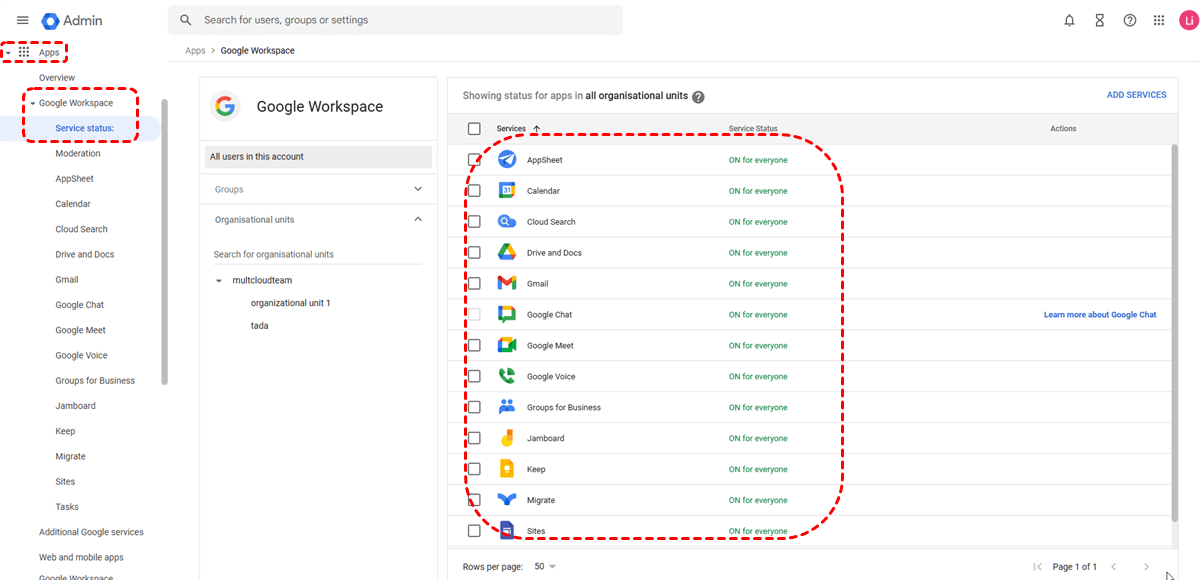Click the Sites service icon
This screenshot has height=580, width=1200.
[507, 531]
